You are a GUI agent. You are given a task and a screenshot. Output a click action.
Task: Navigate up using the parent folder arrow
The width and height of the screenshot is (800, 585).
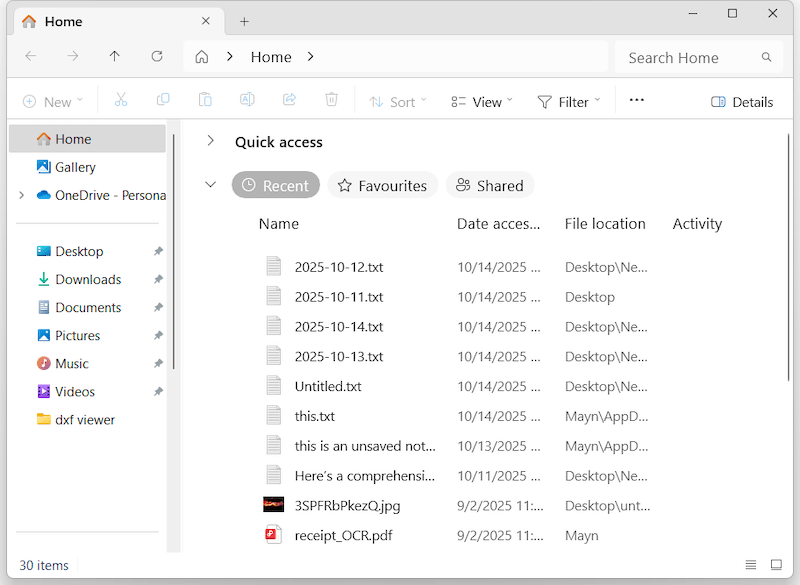[115, 57]
